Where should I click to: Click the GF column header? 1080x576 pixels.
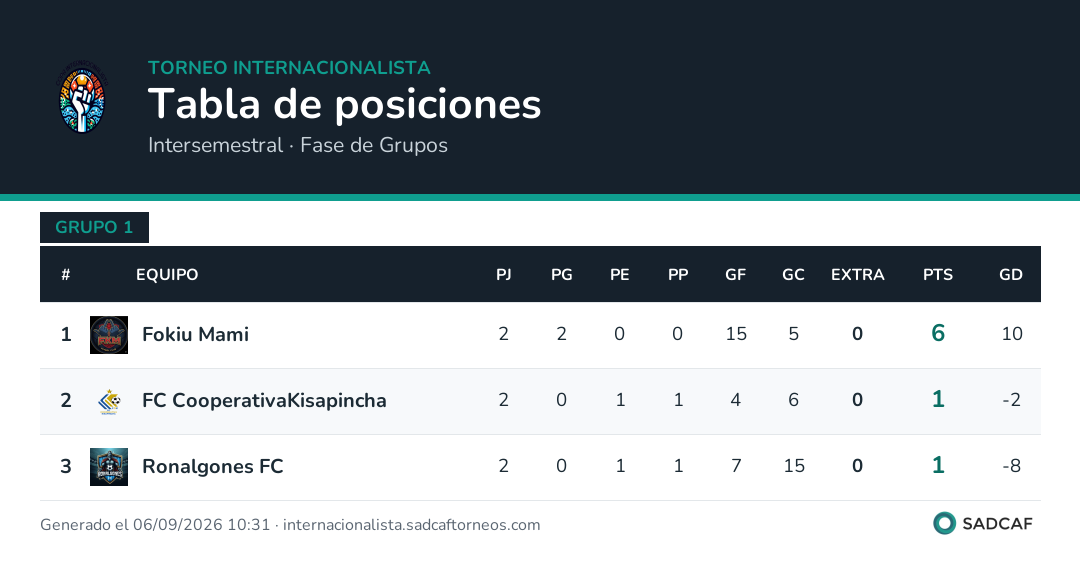(x=735, y=275)
